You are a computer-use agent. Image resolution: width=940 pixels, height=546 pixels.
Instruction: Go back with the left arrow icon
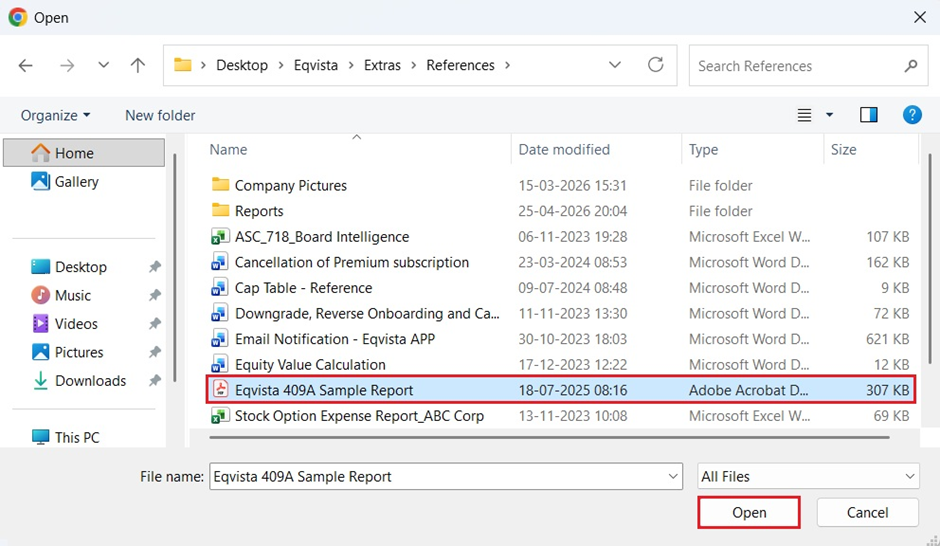click(x=25, y=65)
